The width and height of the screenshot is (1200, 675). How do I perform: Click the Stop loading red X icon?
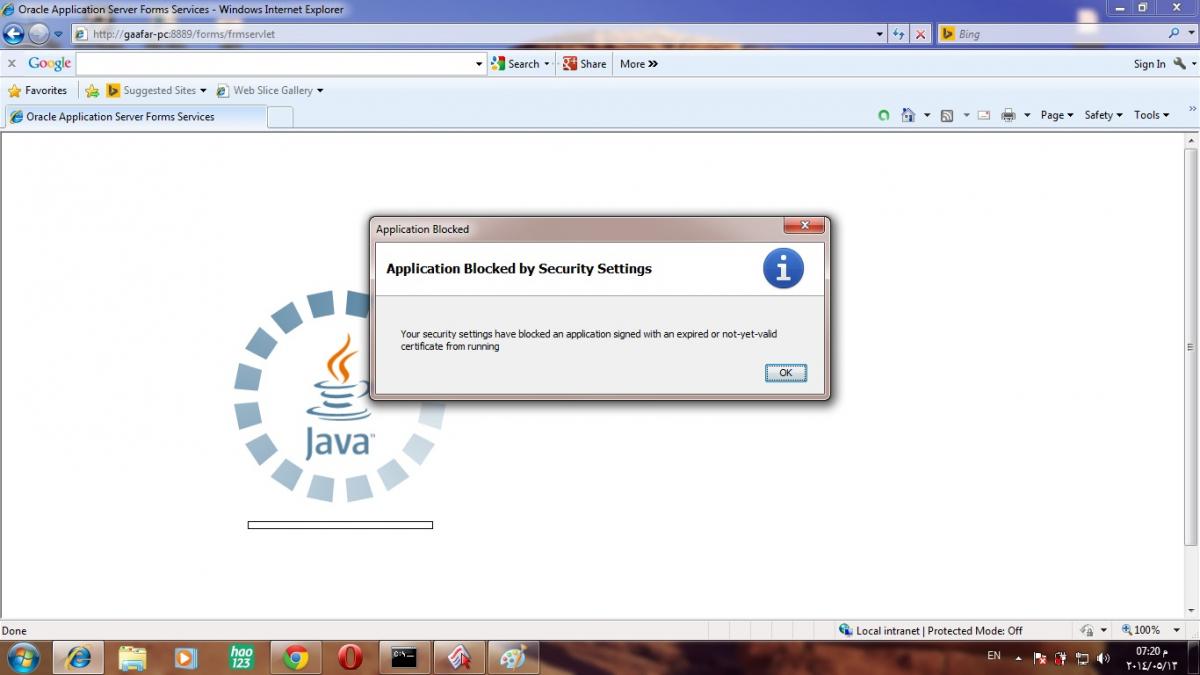pos(921,34)
